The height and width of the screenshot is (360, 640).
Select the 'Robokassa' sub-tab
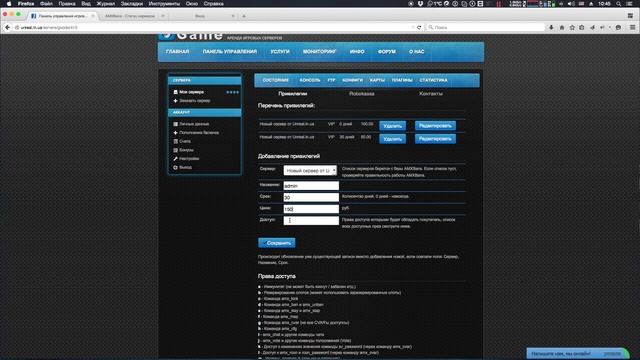[x=362, y=94]
